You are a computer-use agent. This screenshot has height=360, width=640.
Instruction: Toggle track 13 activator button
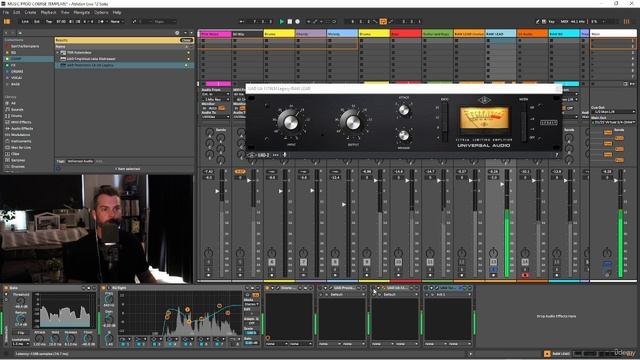pos(493,262)
